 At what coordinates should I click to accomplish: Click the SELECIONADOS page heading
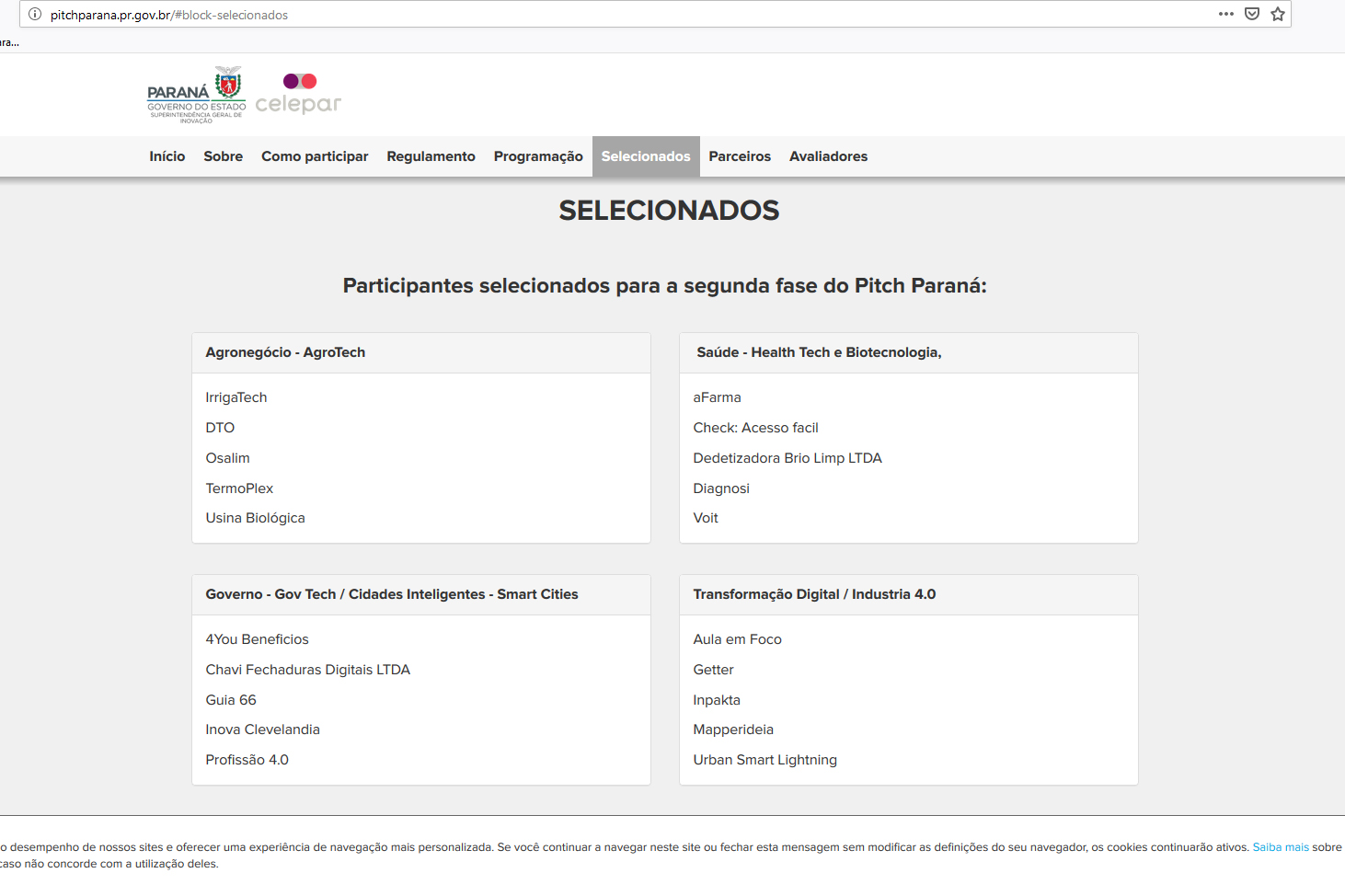click(x=669, y=211)
